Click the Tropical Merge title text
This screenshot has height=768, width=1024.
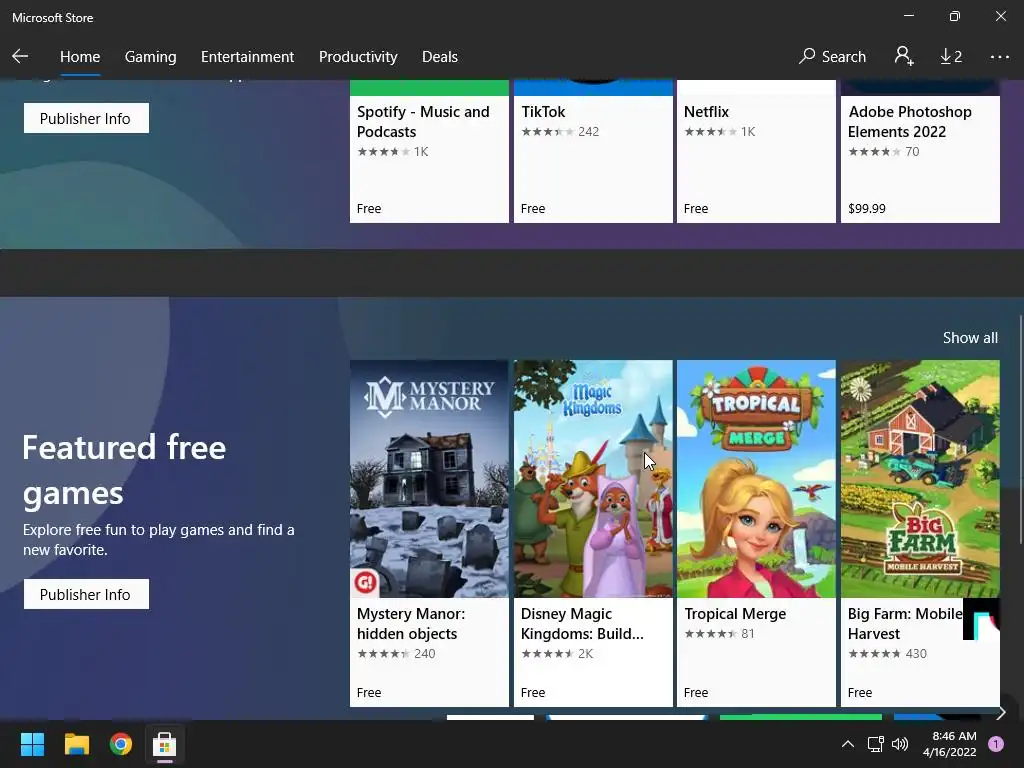[735, 614]
